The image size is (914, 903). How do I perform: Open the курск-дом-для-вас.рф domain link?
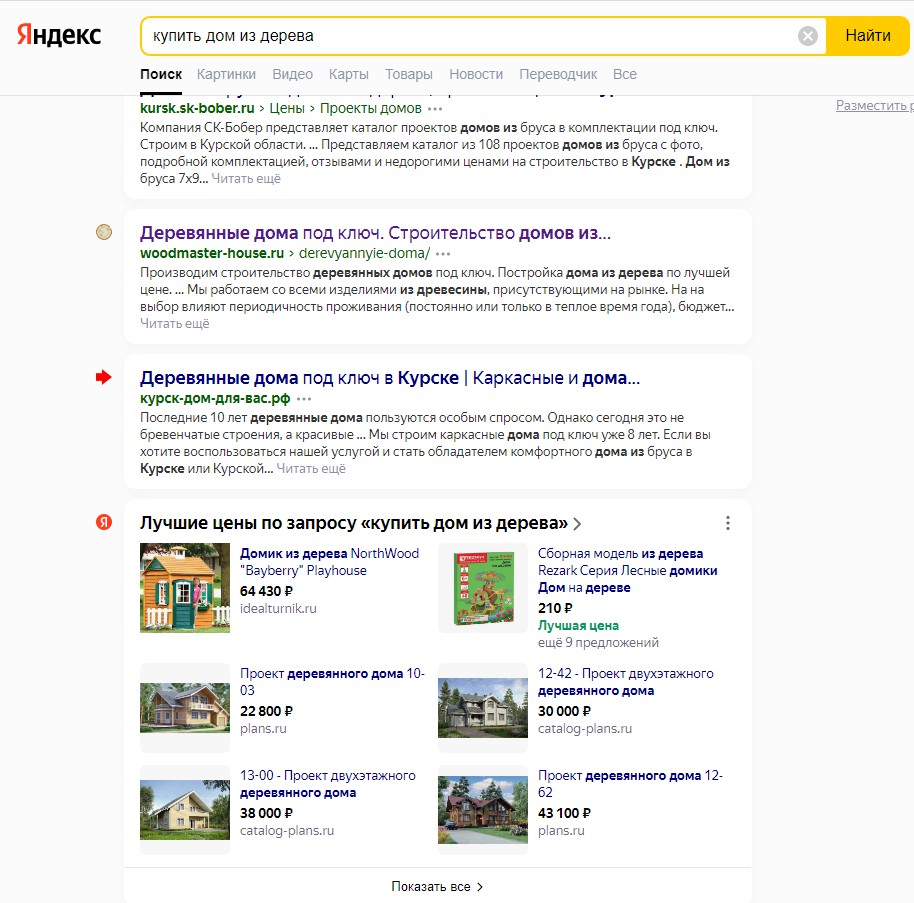point(215,398)
